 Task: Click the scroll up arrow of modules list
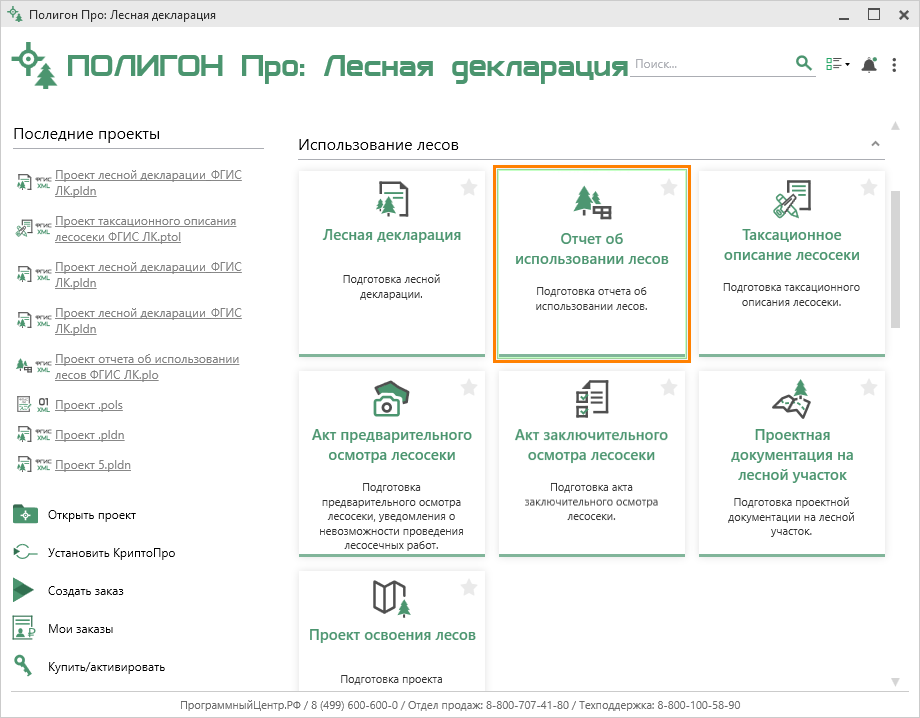pos(895,126)
